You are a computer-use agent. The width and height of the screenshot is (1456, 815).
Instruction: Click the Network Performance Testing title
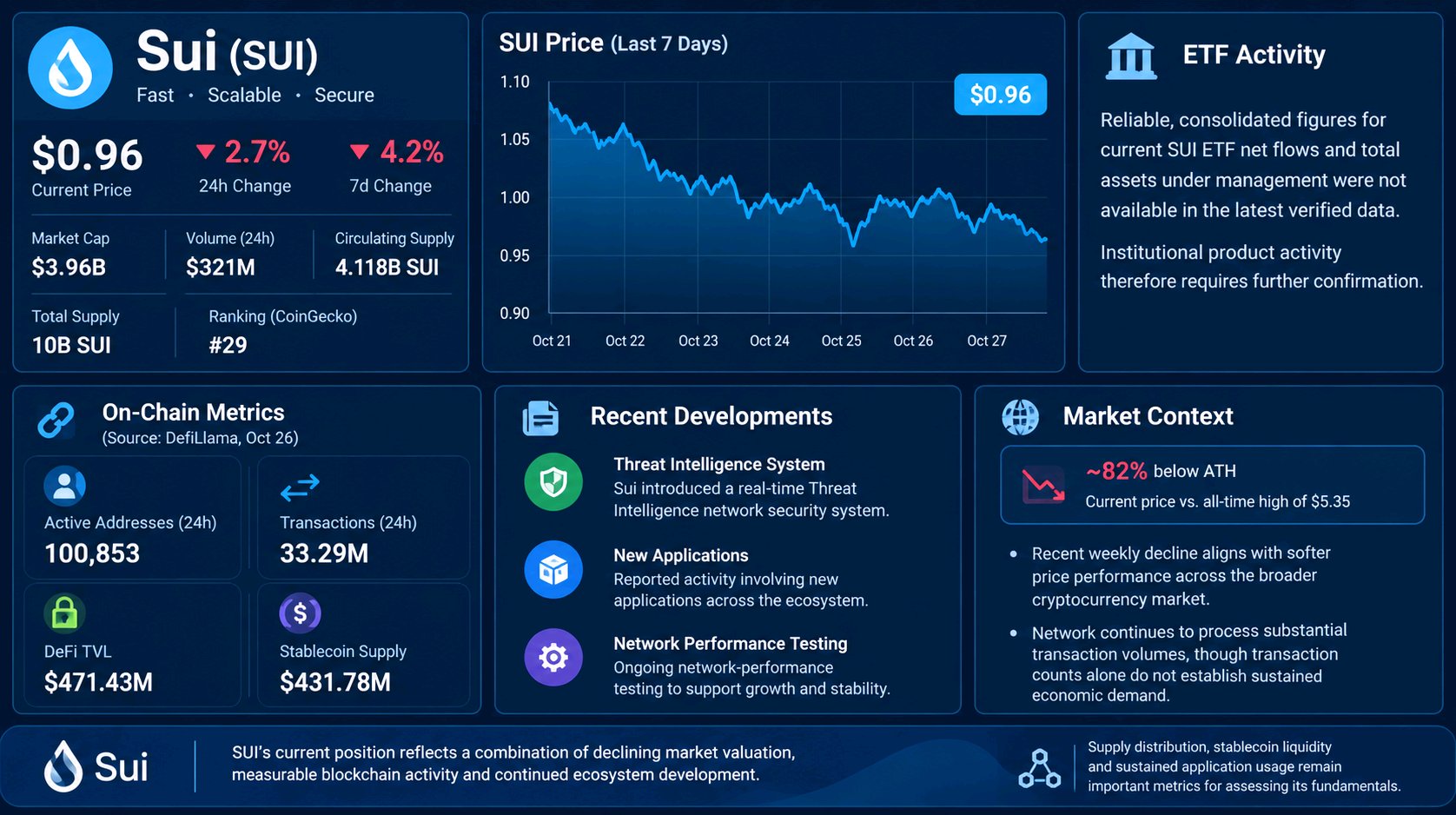tap(731, 643)
